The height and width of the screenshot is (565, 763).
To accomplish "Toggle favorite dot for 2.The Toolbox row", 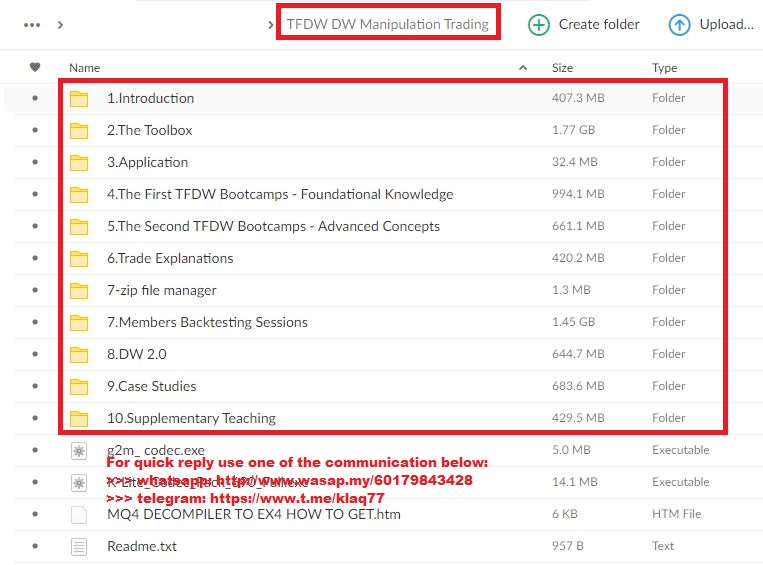I will [x=35, y=130].
